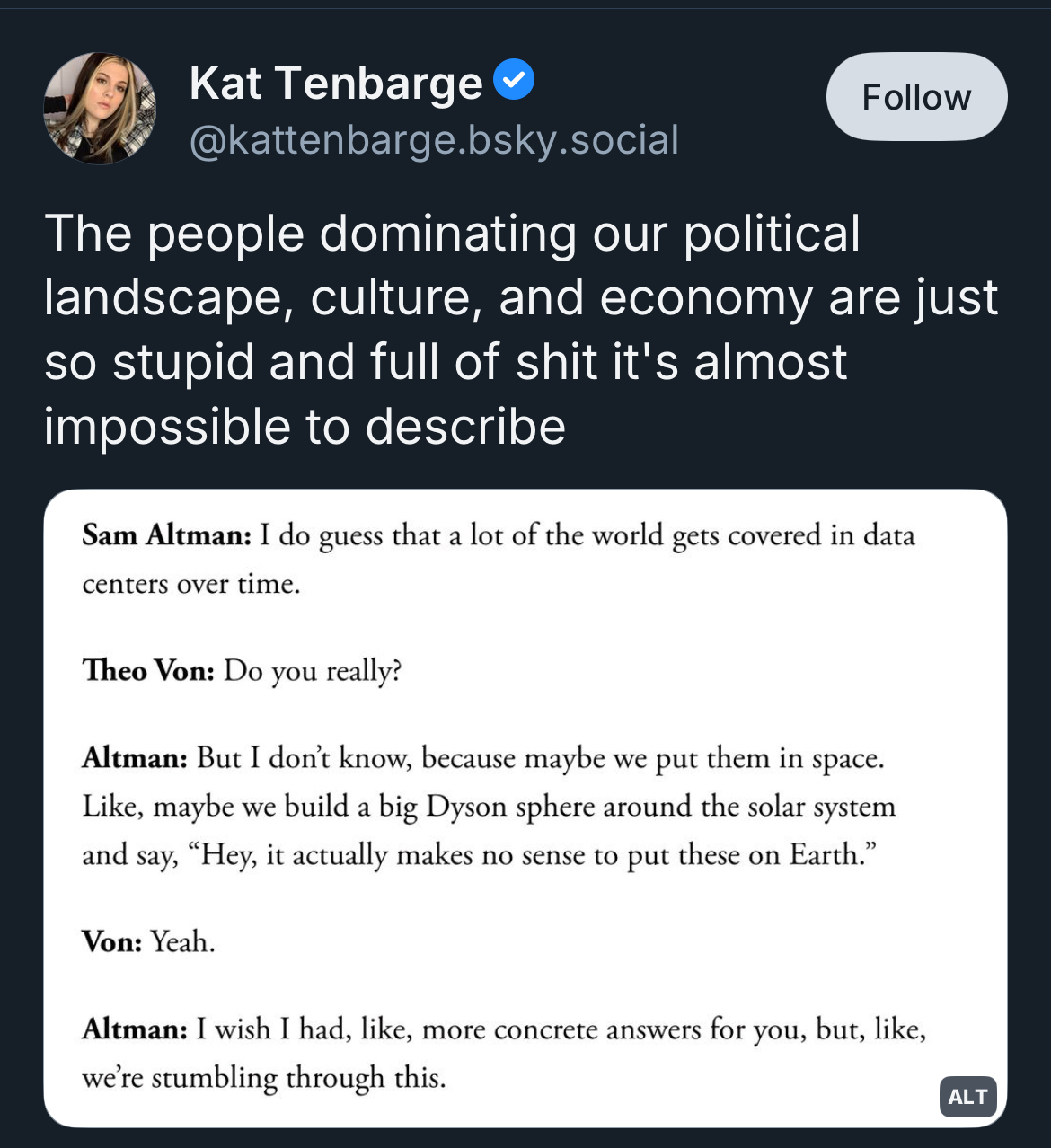Click the "impossible to describe" post line
Viewport: 1051px width, 1148px height.
[305, 426]
